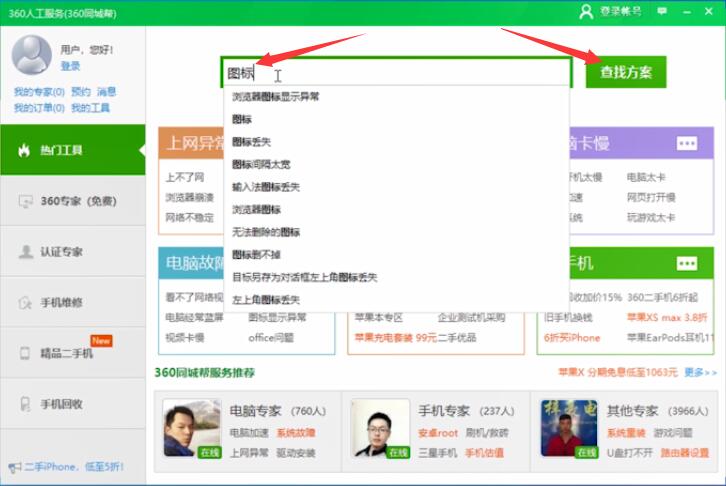Click the 其他专家 photo thumbnail
Viewport: 726px width, 486px height.
[569, 429]
